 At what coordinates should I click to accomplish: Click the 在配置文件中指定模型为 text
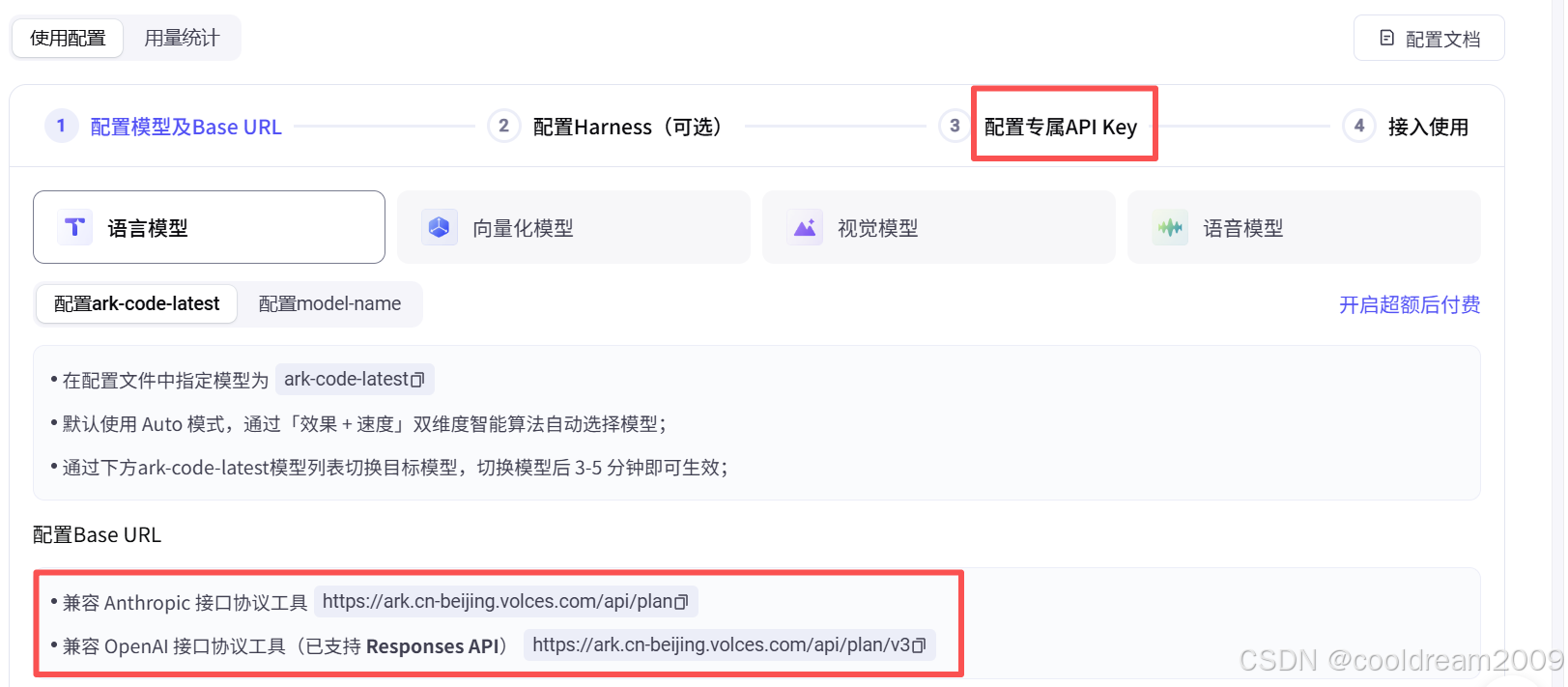[165, 381]
